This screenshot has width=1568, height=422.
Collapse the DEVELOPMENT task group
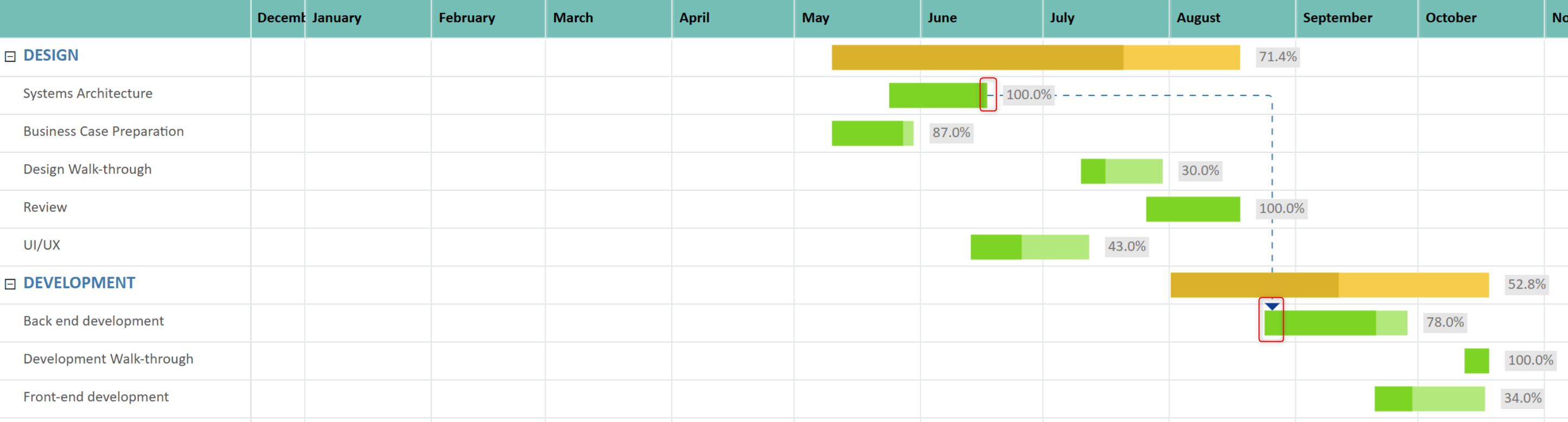pyautogui.click(x=10, y=284)
